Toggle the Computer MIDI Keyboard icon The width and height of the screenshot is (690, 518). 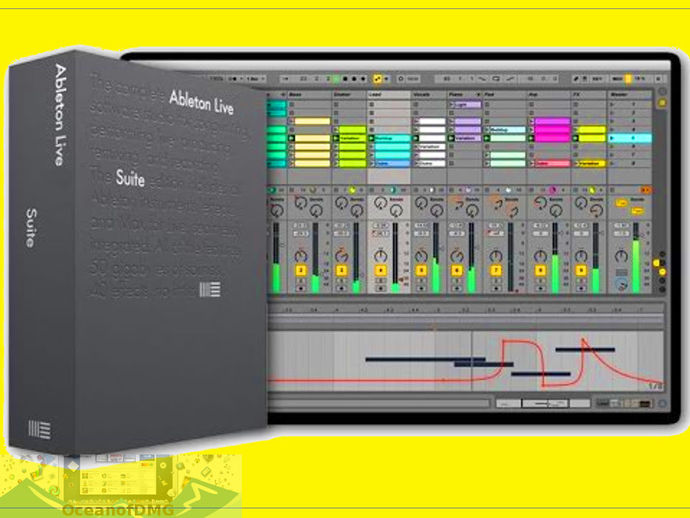coord(585,79)
